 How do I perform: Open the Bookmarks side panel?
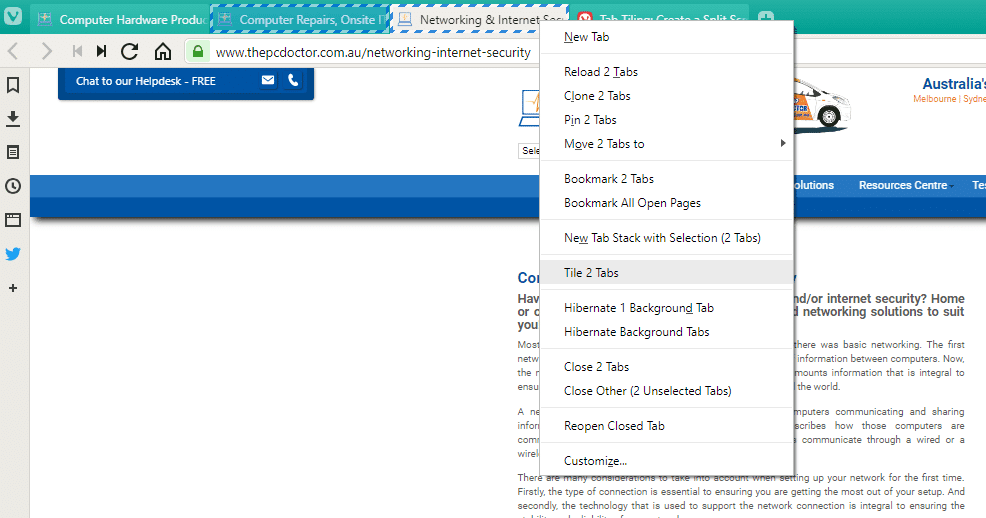click(13, 85)
